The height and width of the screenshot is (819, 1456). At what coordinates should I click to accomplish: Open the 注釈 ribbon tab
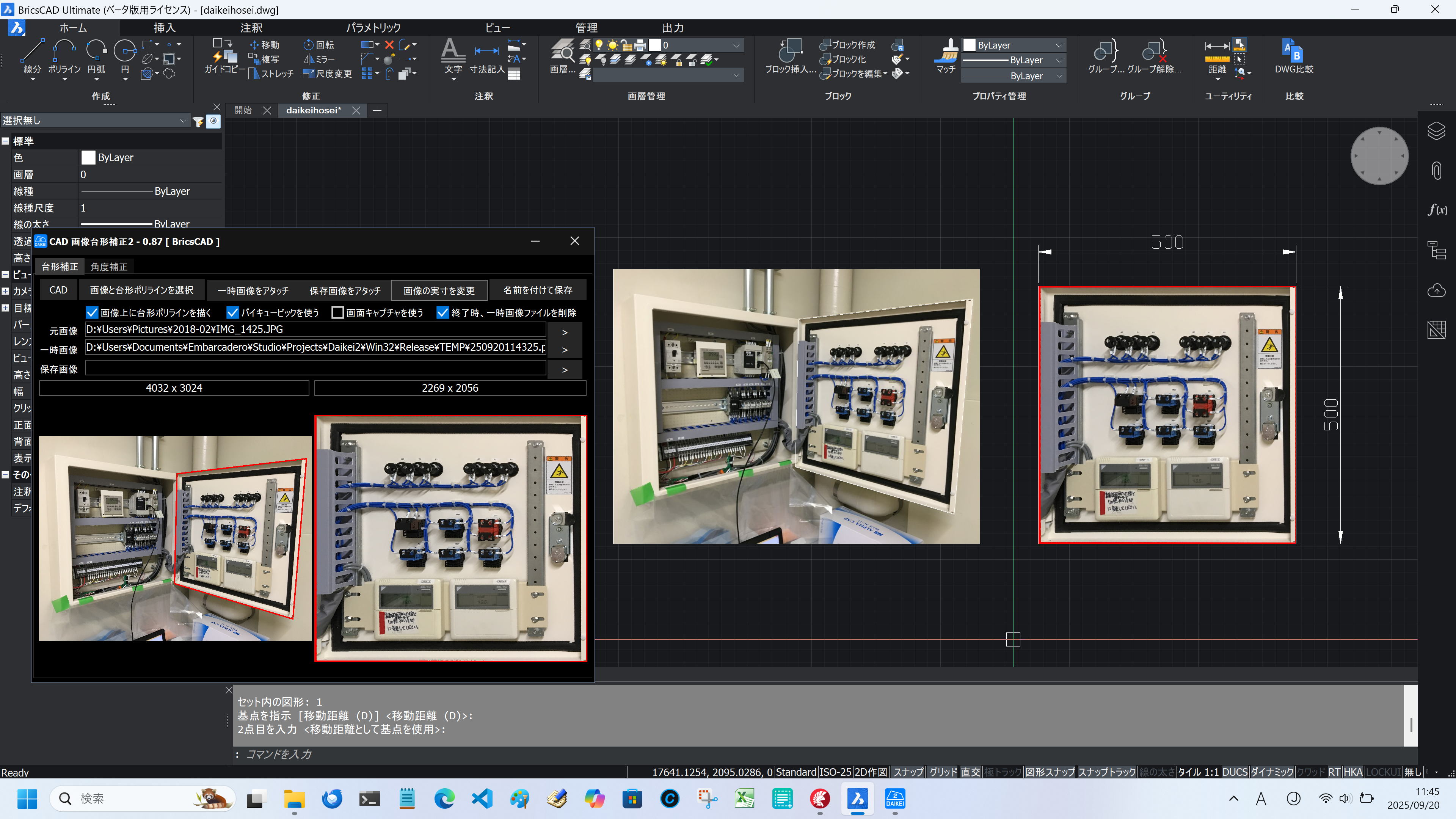251,28
